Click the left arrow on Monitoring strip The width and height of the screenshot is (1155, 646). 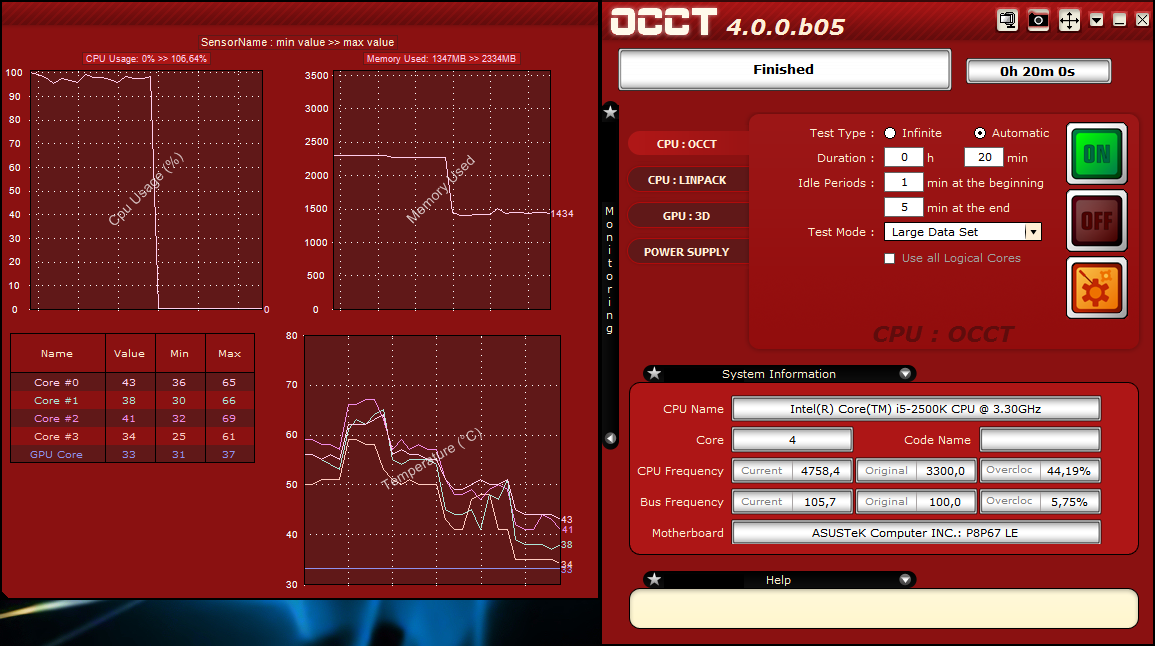point(610,439)
